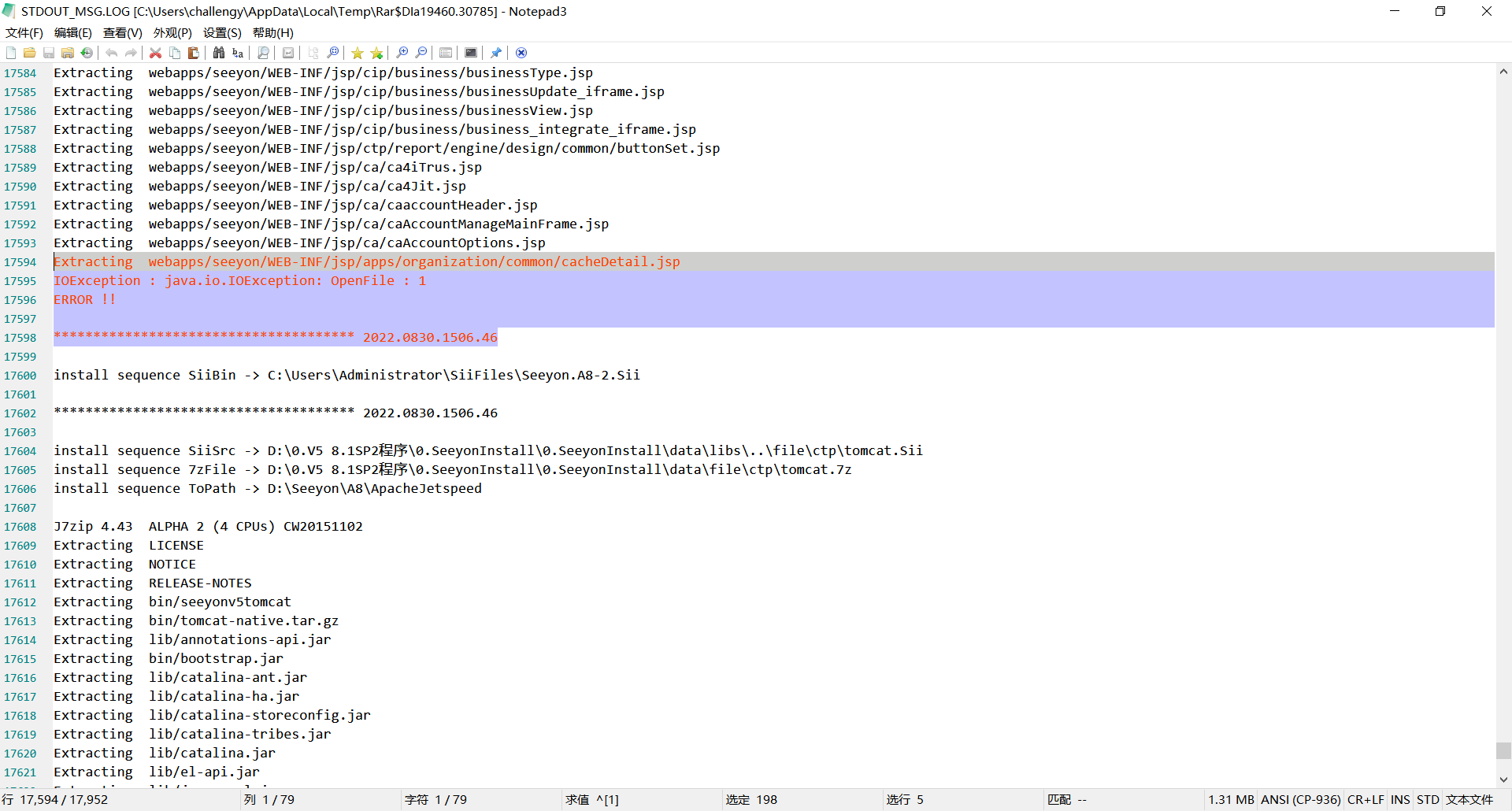Click the Zoom In magnifier icon

point(402,53)
